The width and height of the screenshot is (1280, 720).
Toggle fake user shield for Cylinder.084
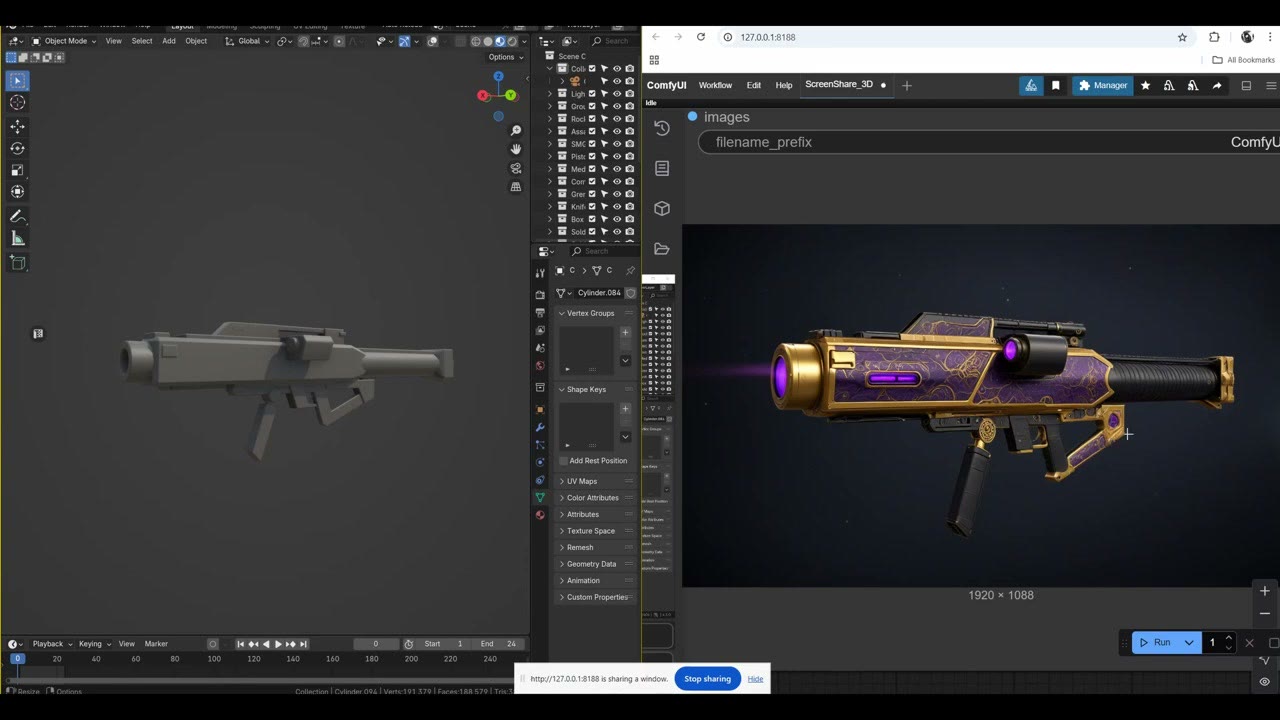(x=631, y=293)
